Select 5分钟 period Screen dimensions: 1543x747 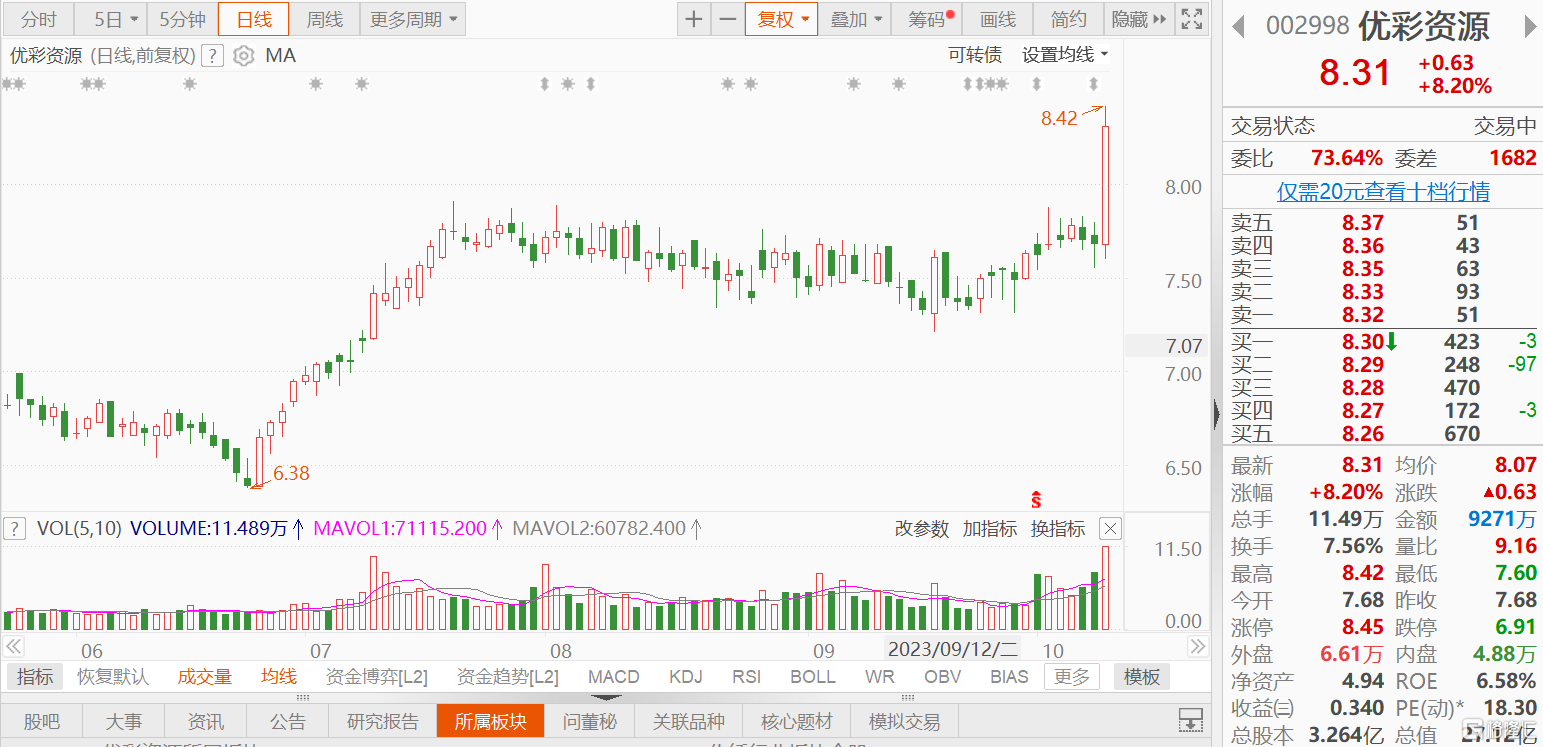tap(182, 19)
